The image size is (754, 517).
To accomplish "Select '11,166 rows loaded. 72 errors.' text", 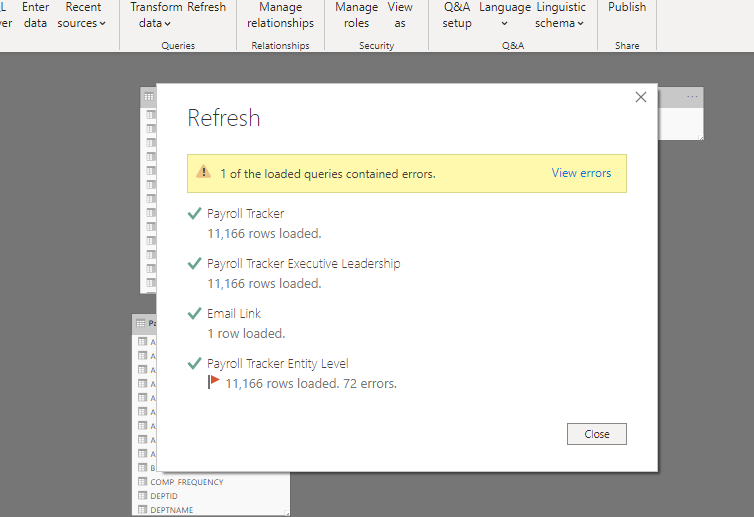I will point(311,384).
